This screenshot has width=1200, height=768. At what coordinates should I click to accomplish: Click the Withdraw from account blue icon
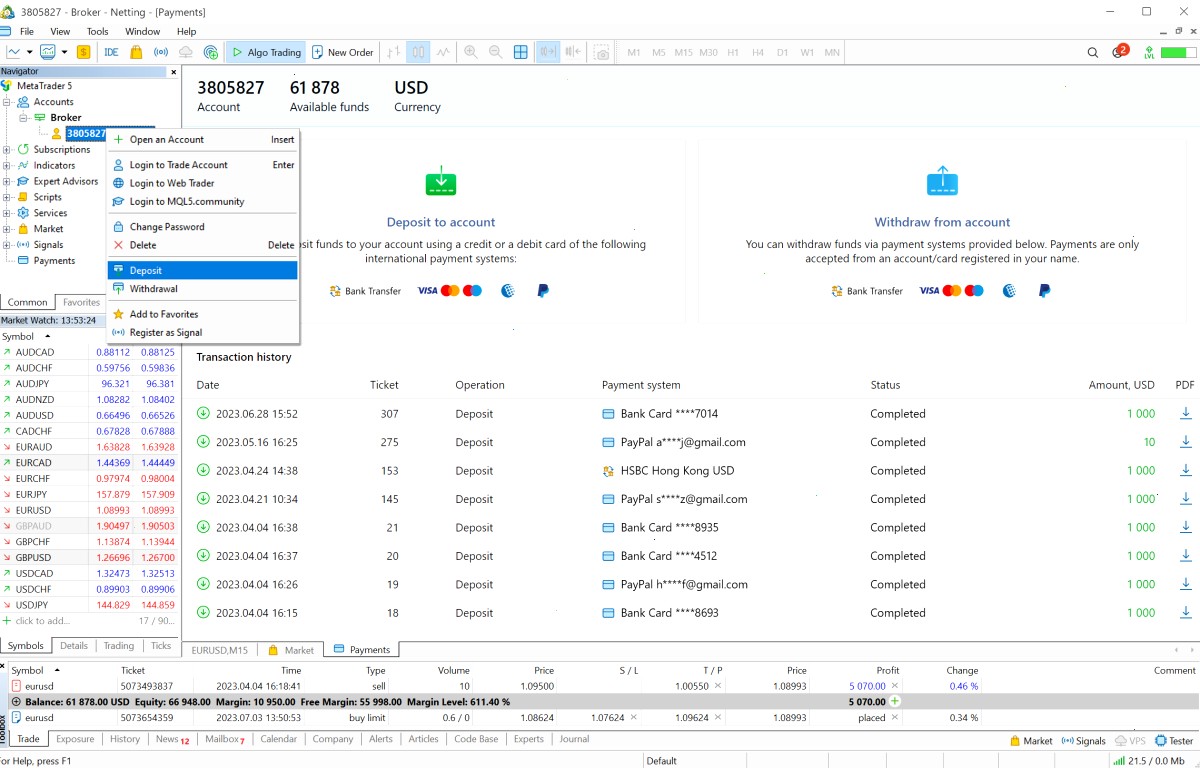tap(942, 182)
